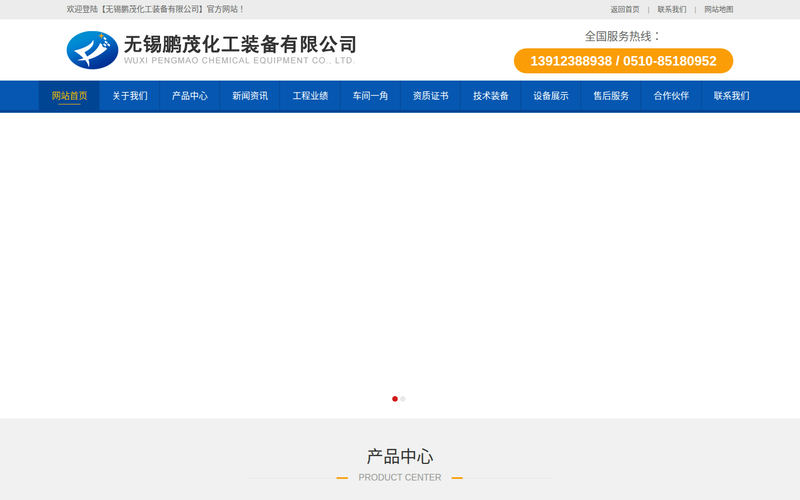Click the 全国服务热线 label
Image resolution: width=800 pixels, height=500 pixels.
[x=622, y=36]
